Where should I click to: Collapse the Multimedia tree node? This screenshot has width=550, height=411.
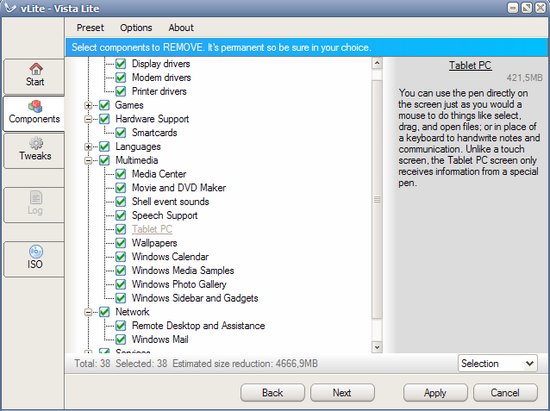click(x=88, y=161)
